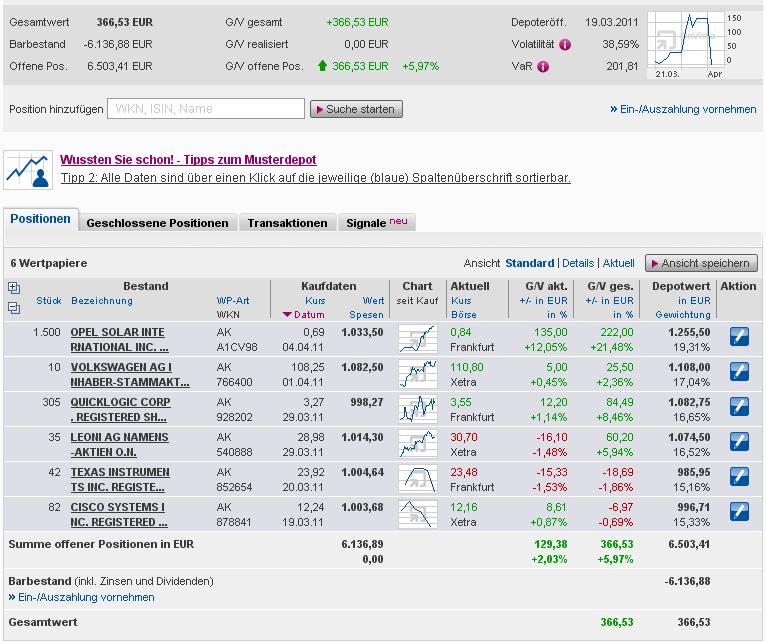Click the WKN, ISIN, Name search field

[x=205, y=109]
